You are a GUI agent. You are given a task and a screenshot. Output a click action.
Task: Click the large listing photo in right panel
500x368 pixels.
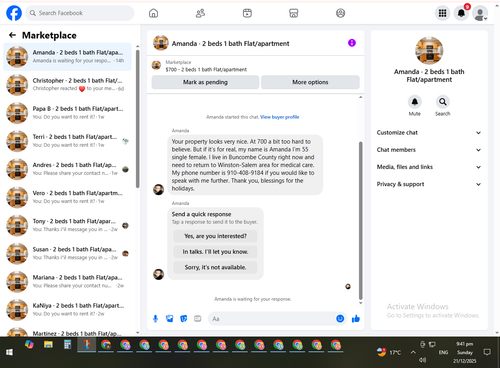pos(429,50)
